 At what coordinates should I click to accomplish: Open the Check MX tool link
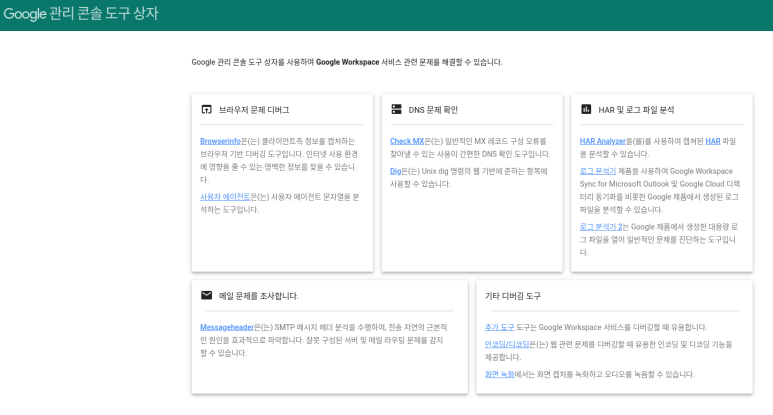click(x=407, y=141)
